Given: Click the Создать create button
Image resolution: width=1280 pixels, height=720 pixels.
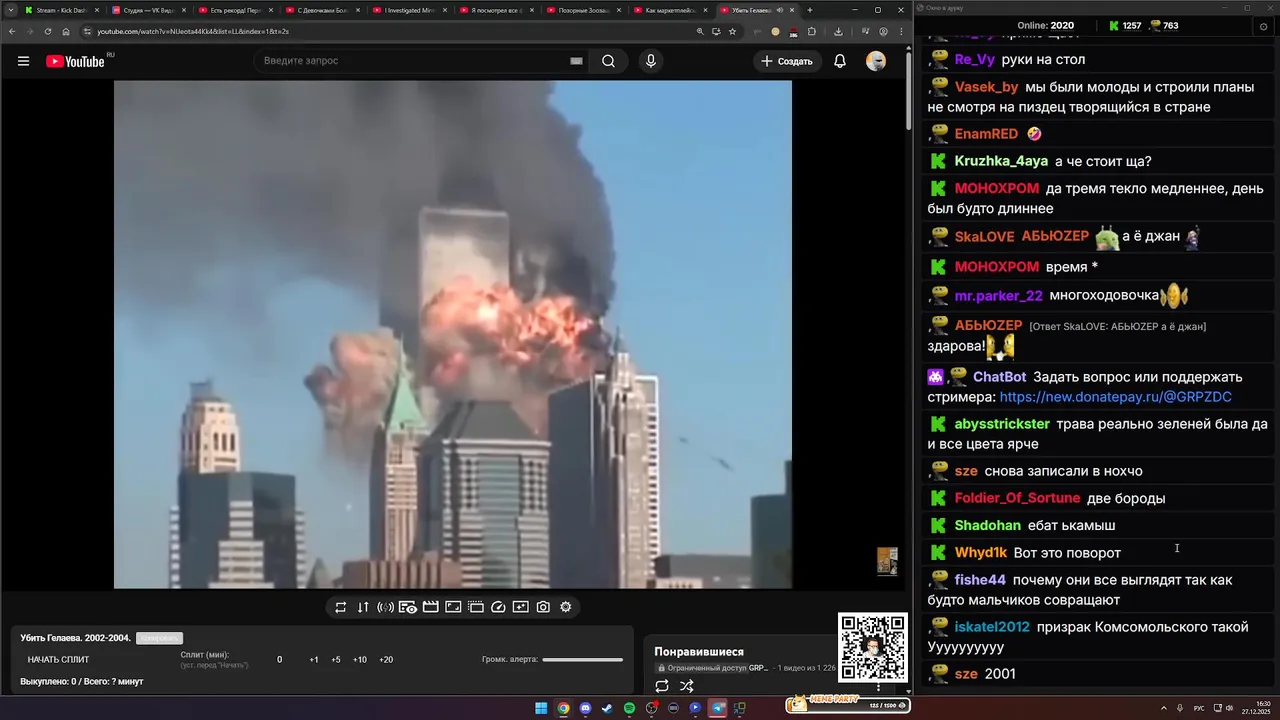Looking at the screenshot, I should (x=786, y=61).
